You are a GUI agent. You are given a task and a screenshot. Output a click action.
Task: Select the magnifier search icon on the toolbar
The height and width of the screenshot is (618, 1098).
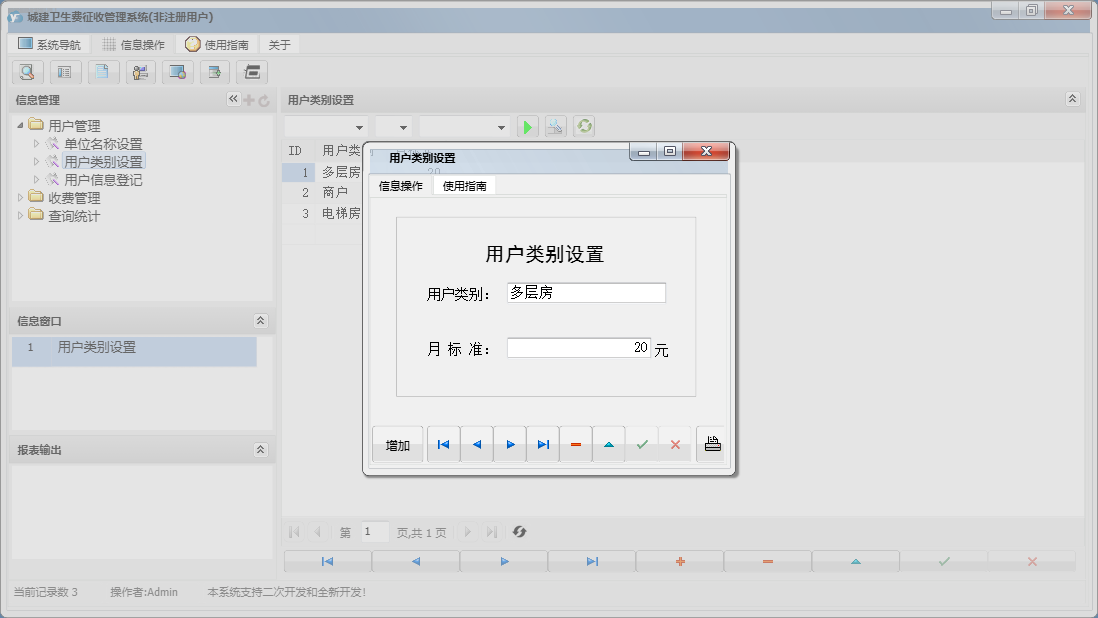27,72
